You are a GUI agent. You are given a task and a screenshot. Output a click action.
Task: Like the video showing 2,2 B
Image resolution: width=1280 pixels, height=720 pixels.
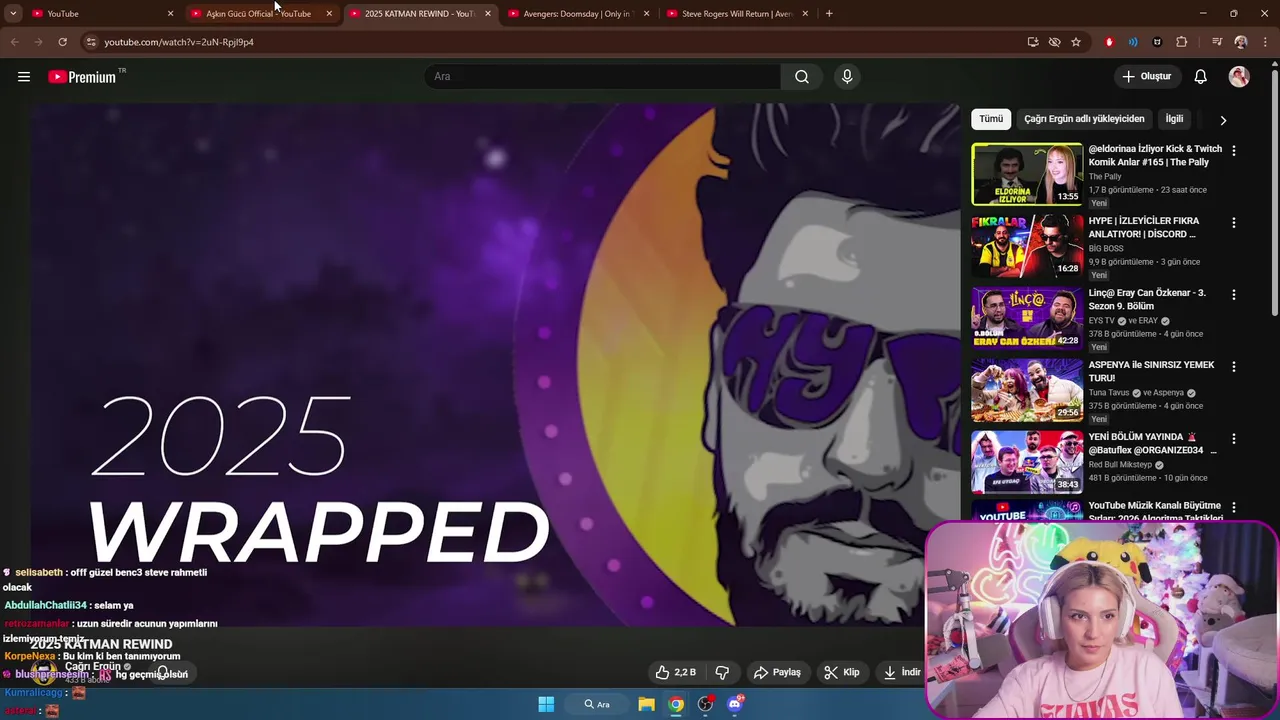point(676,672)
